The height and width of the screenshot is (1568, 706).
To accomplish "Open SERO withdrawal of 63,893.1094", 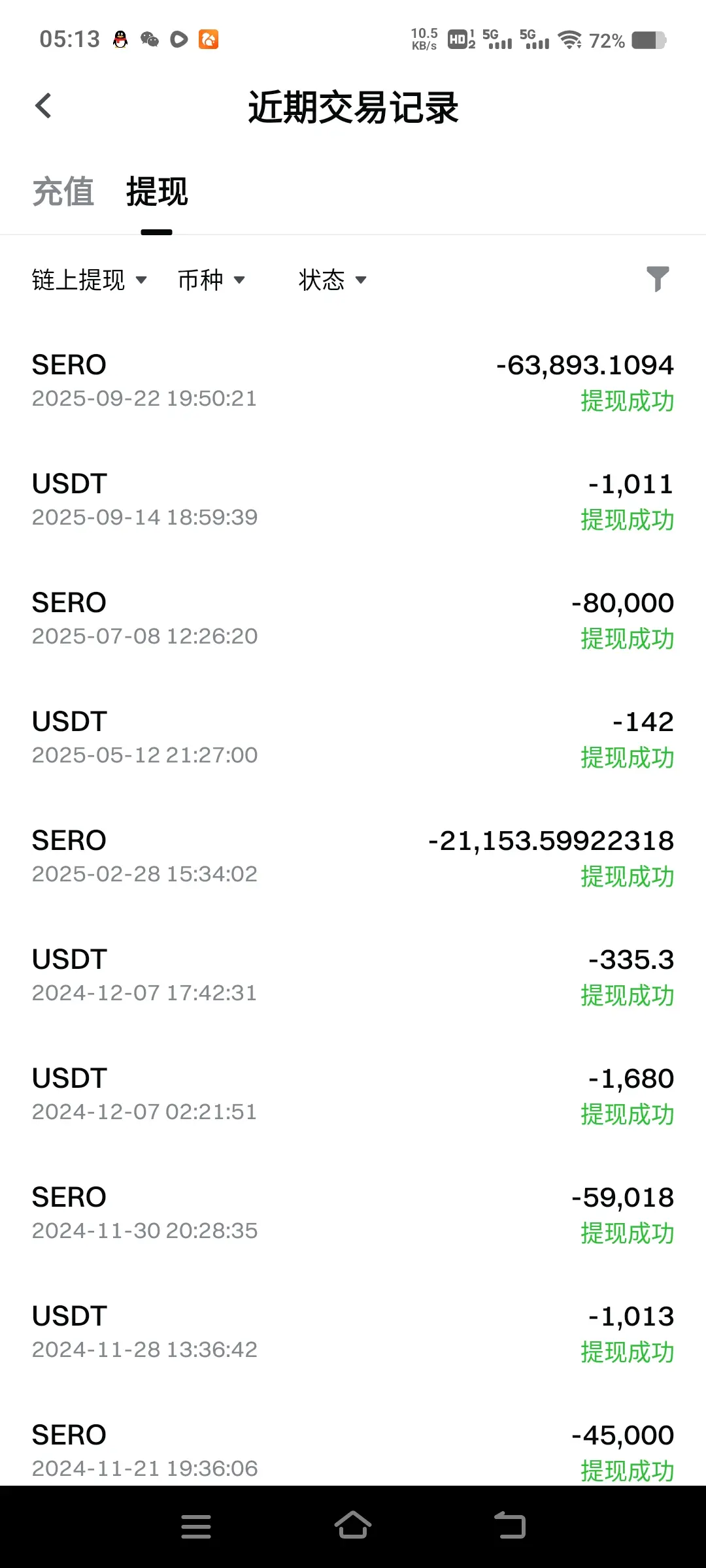I will click(x=353, y=382).
